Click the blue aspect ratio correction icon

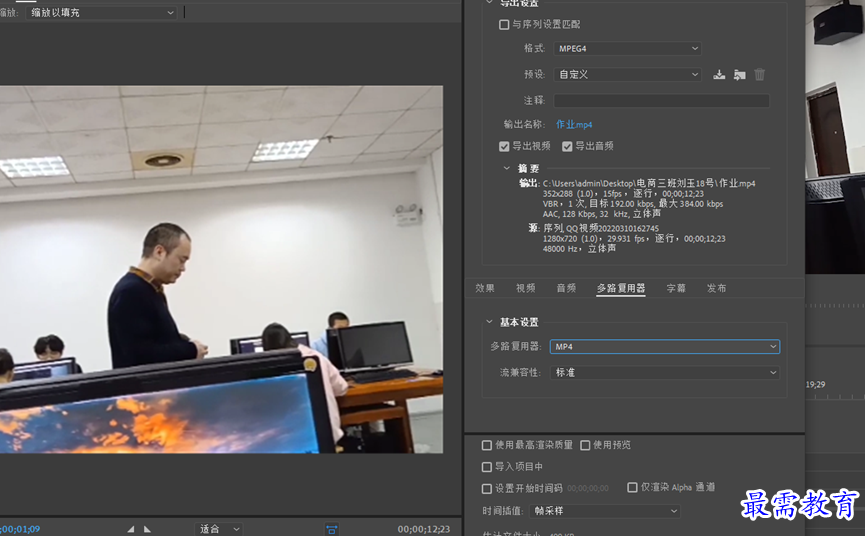[332, 529]
